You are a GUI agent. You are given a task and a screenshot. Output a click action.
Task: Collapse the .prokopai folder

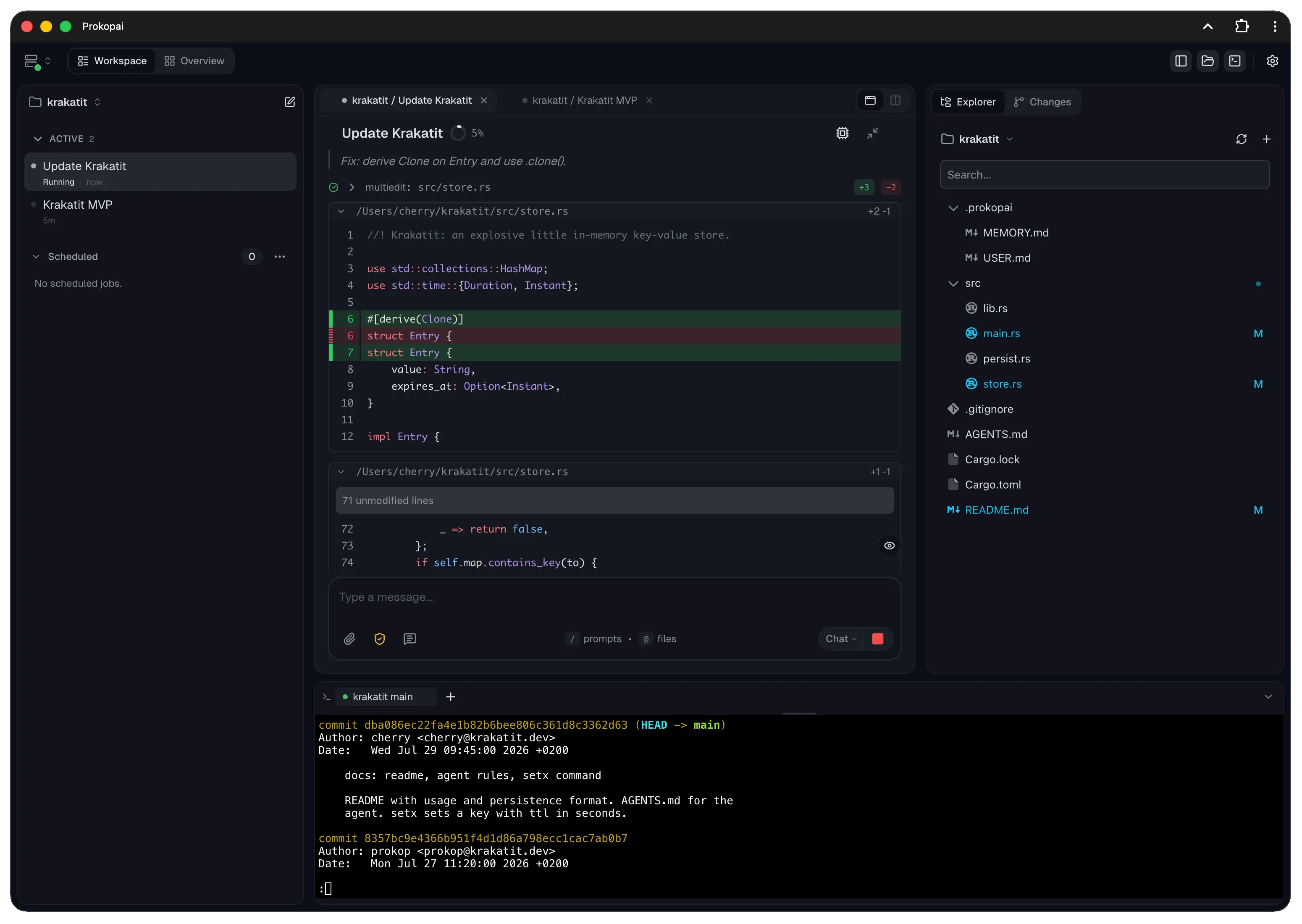953,207
